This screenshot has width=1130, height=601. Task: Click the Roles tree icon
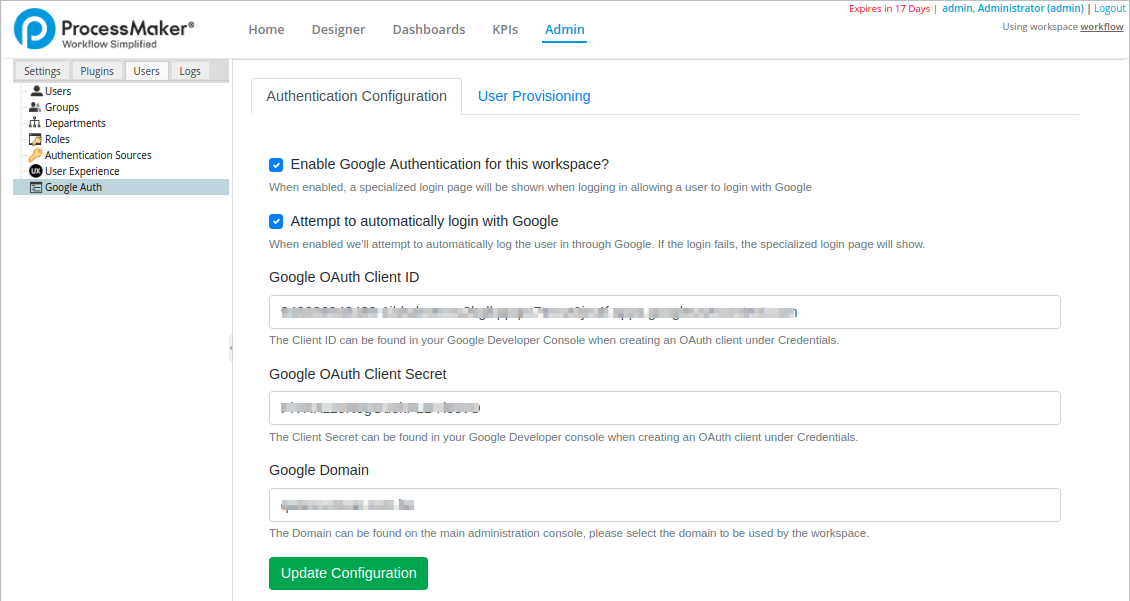(x=36, y=139)
